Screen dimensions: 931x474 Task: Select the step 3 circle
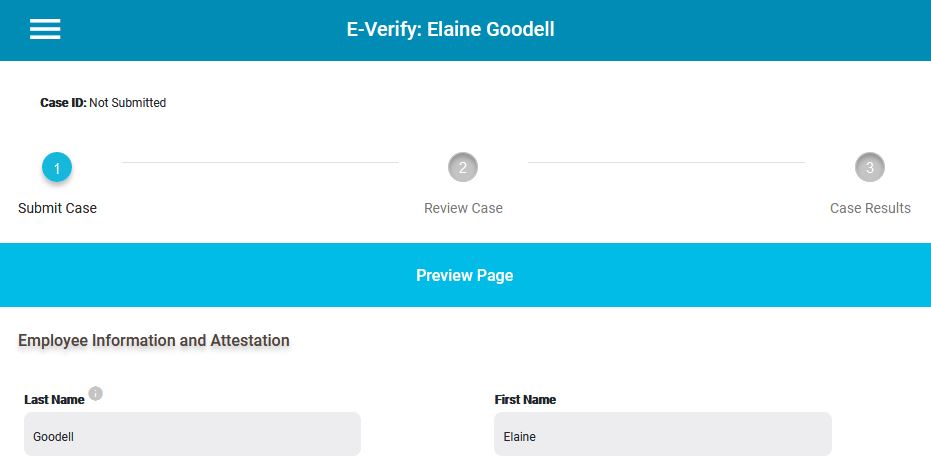(870, 168)
